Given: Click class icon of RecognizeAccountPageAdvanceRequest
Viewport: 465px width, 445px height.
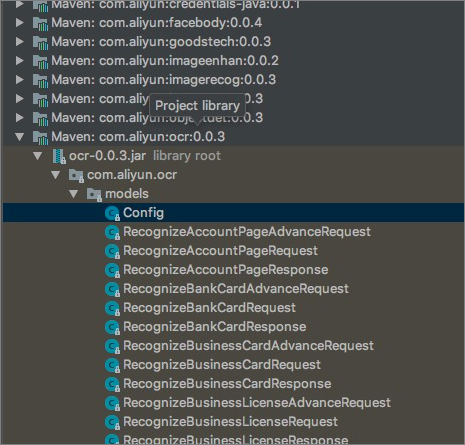Looking at the screenshot, I should 112,232.
